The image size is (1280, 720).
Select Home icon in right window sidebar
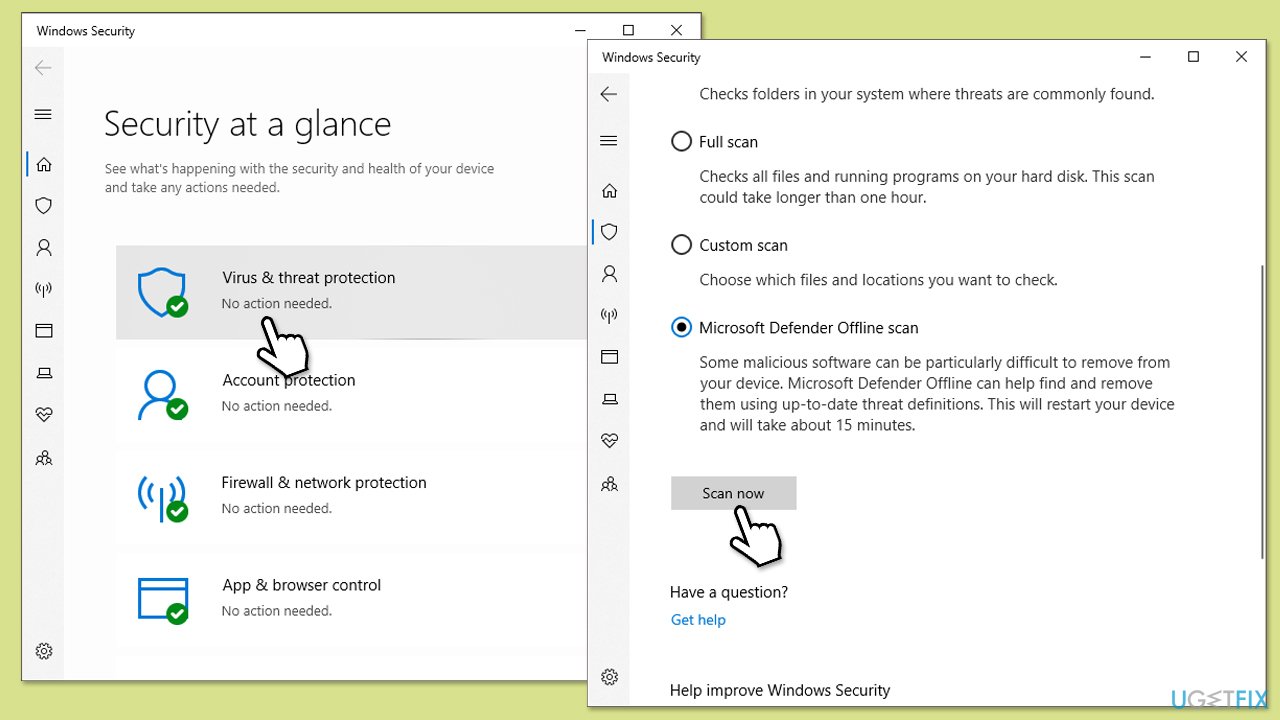(x=609, y=190)
